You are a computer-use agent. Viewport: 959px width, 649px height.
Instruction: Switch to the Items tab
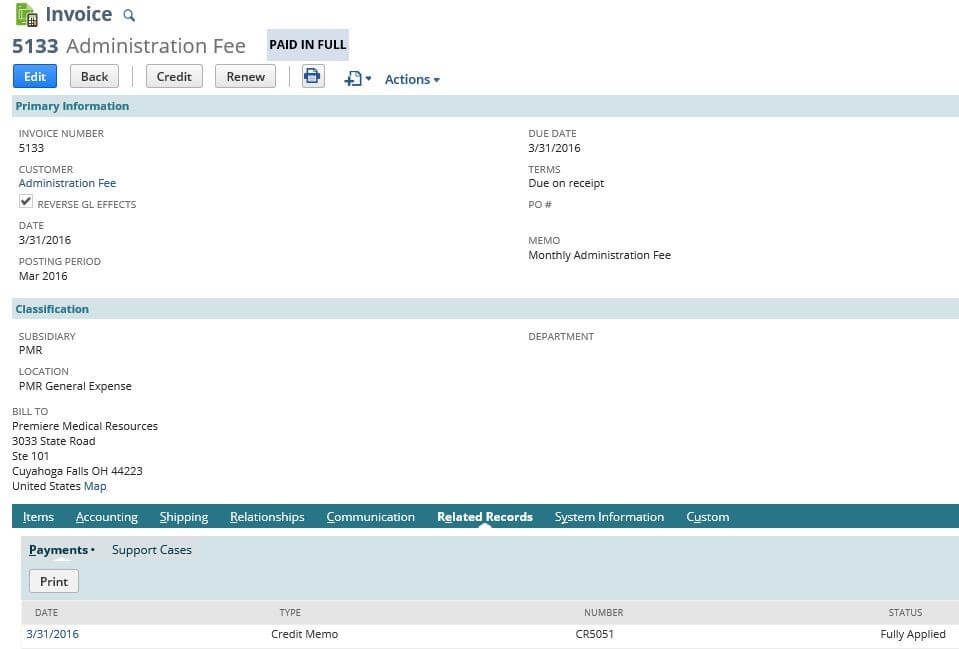point(38,517)
